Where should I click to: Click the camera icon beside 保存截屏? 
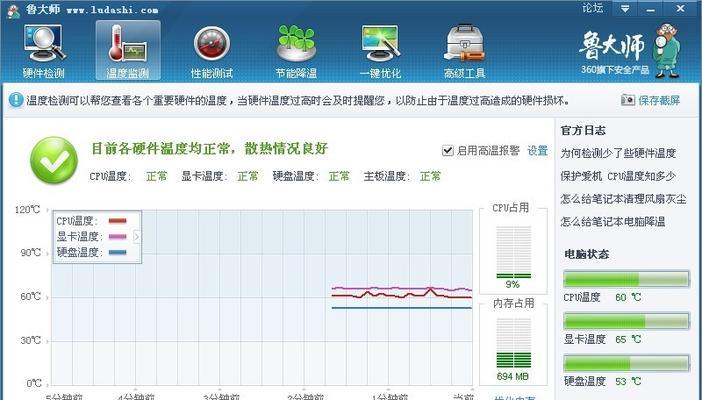coord(628,99)
